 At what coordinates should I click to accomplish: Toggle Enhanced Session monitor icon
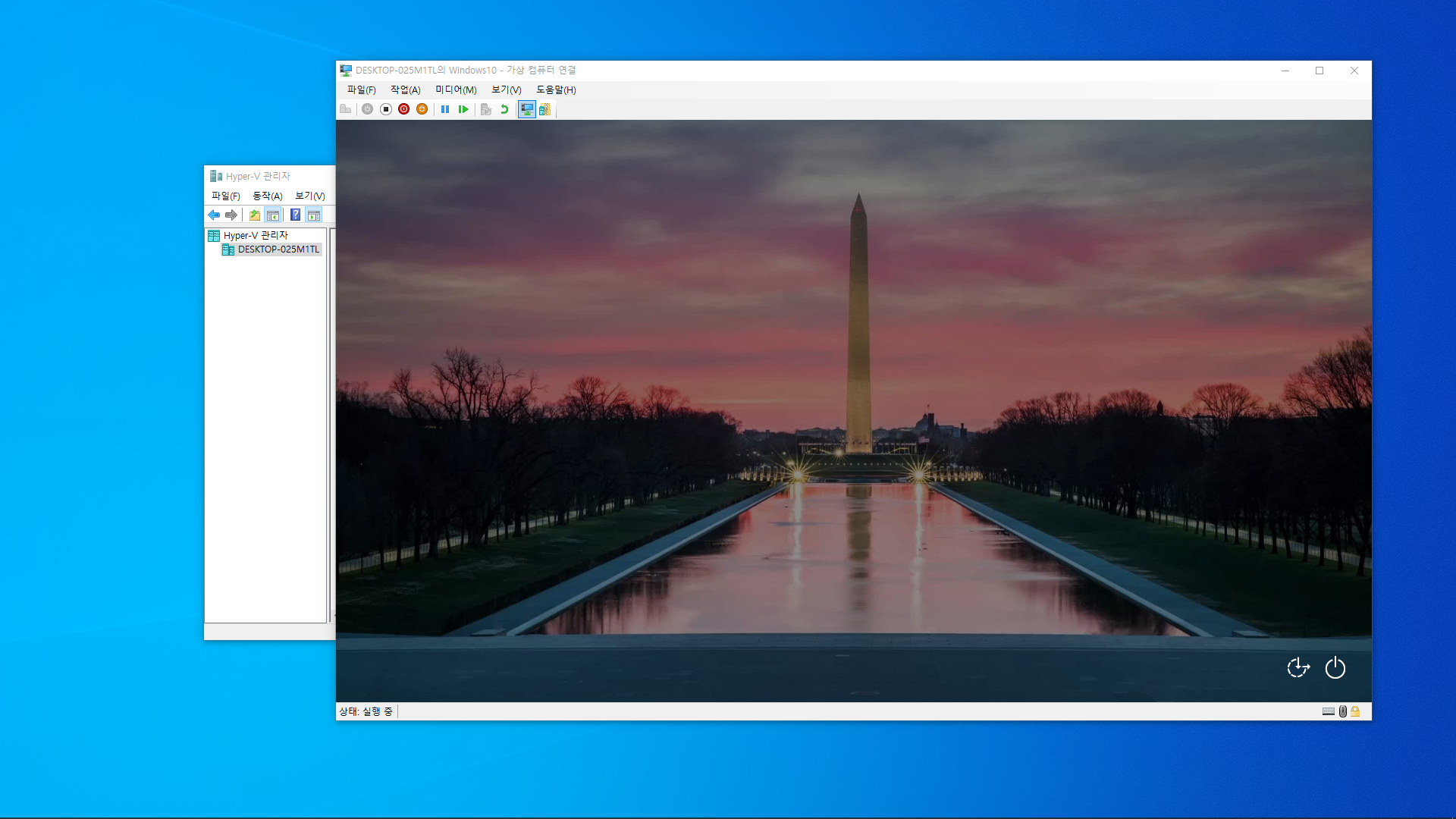coord(526,109)
